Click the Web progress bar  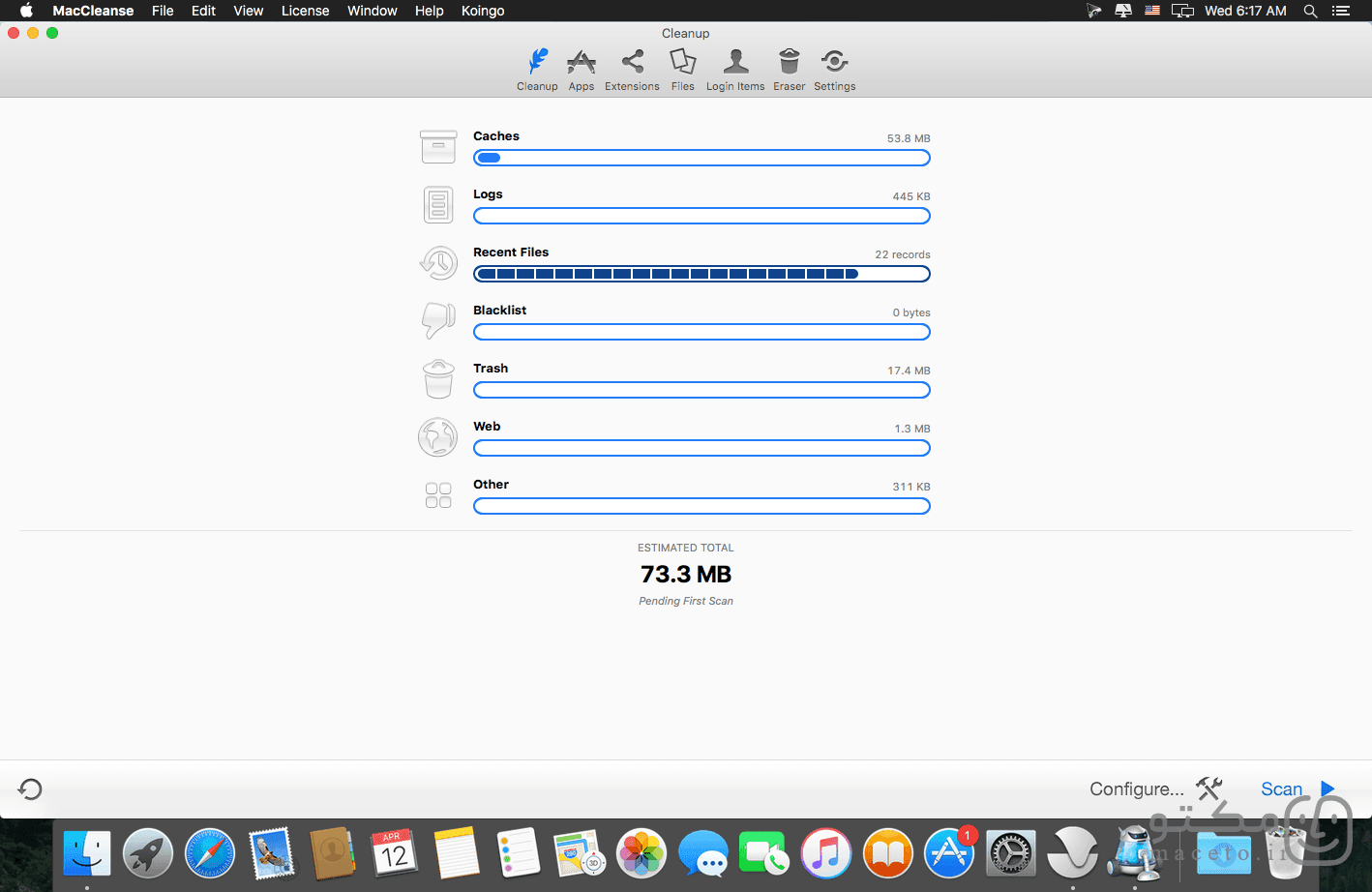[701, 448]
